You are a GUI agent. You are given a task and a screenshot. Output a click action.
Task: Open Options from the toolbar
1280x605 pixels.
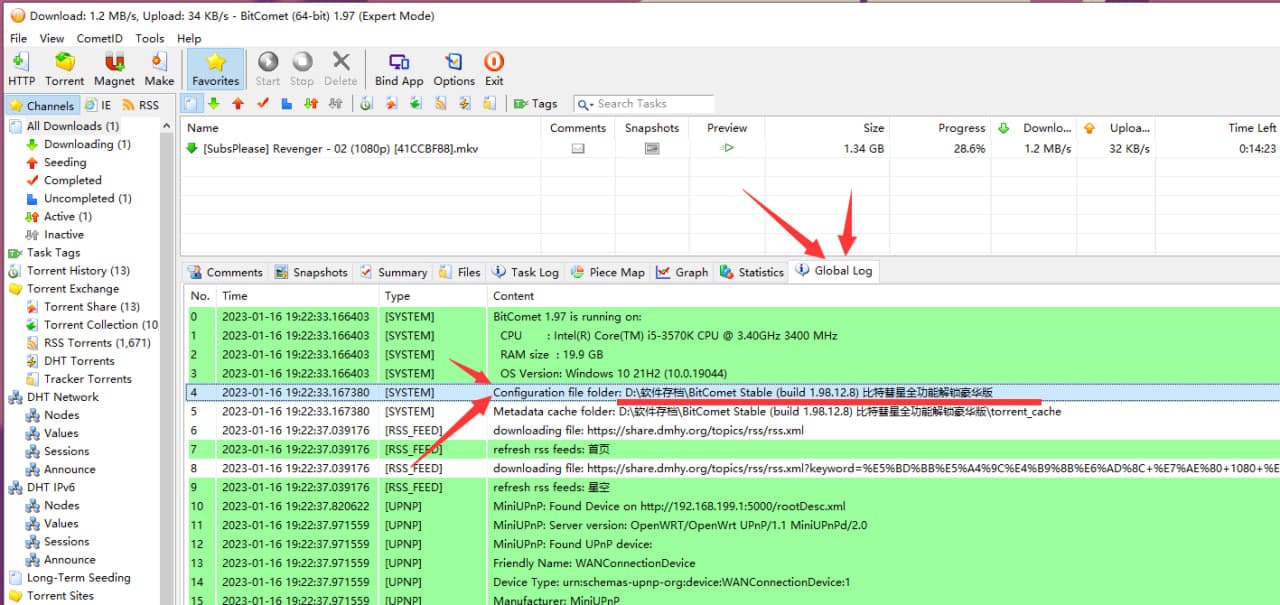click(454, 69)
